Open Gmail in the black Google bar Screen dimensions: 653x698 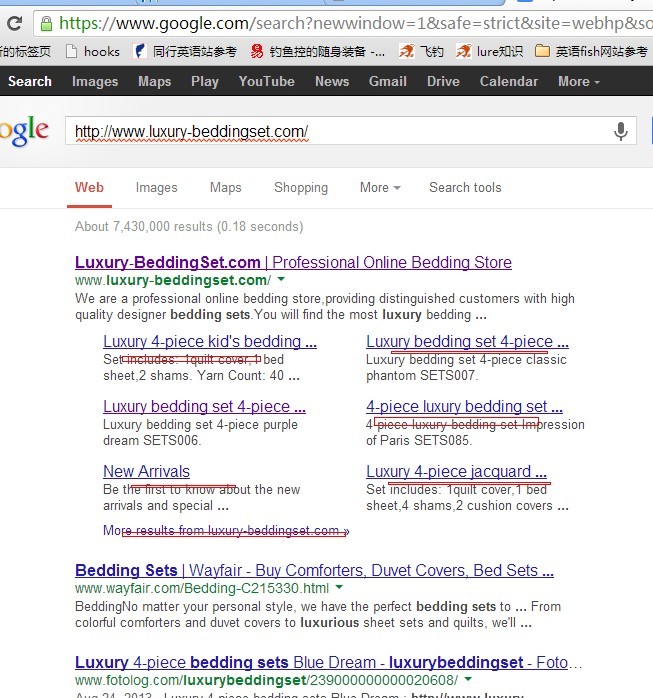pos(388,81)
